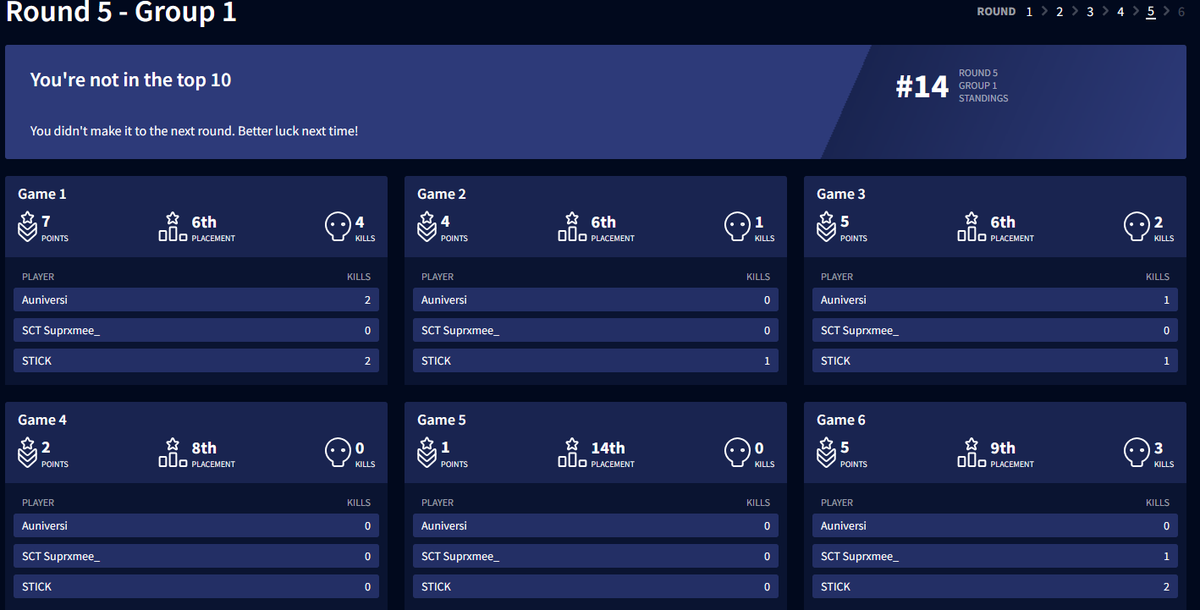Select Auniversi row in Game 2
Viewport: 1200px width, 610px height.
point(596,300)
